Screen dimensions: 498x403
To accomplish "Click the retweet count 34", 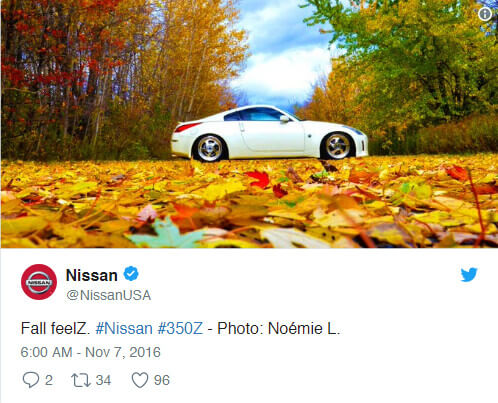I will 103,380.
